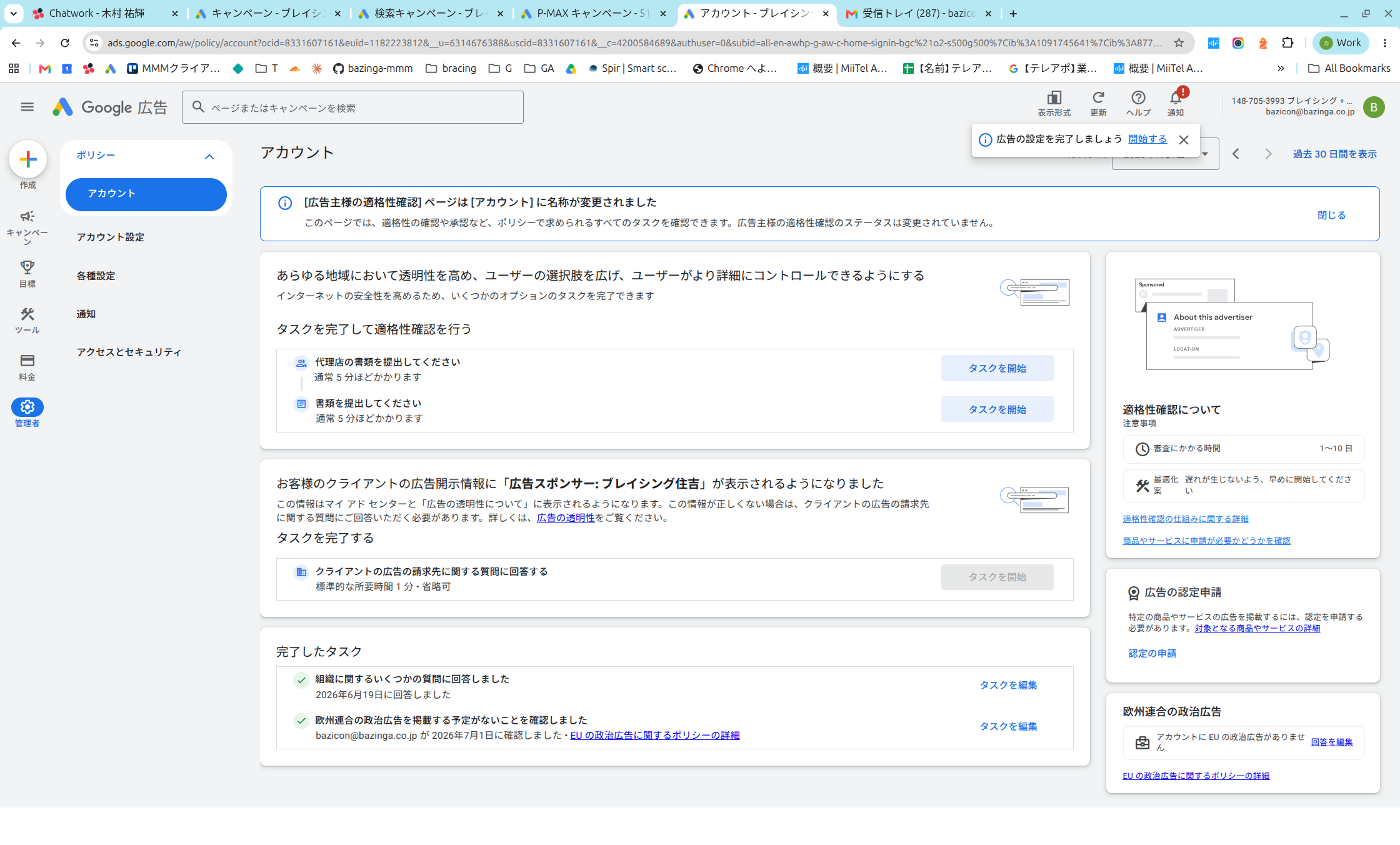Open the Gmail bookmark icon

click(44, 68)
